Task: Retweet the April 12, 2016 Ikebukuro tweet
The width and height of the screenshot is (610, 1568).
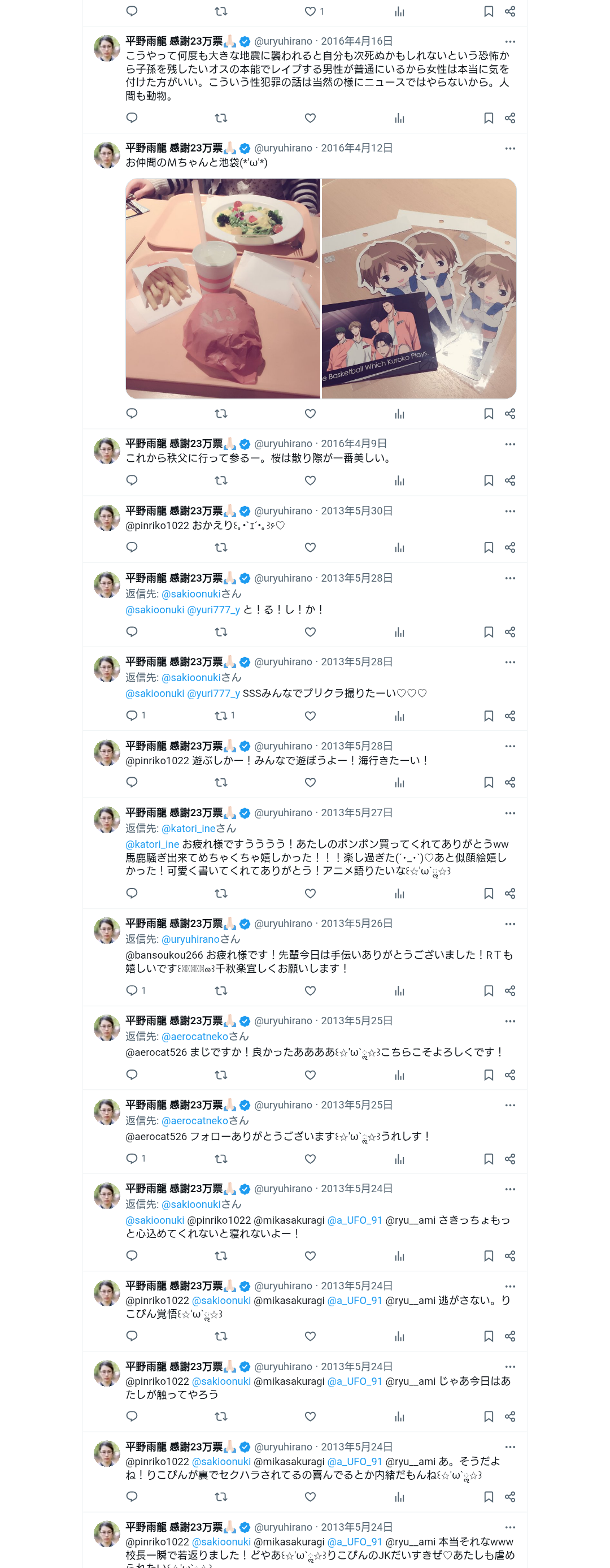Action: (x=221, y=414)
